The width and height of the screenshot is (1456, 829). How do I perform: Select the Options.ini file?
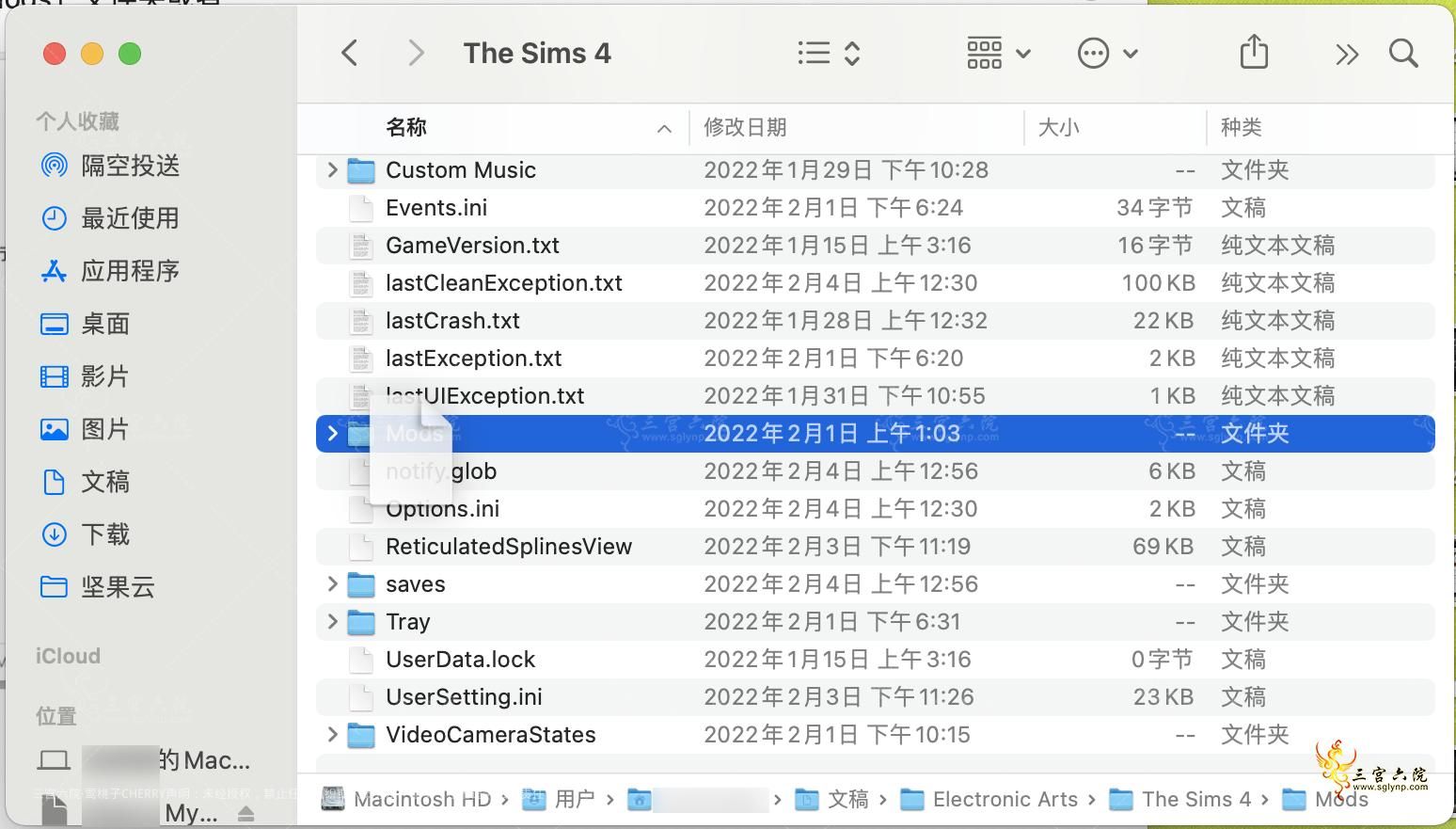coord(442,509)
